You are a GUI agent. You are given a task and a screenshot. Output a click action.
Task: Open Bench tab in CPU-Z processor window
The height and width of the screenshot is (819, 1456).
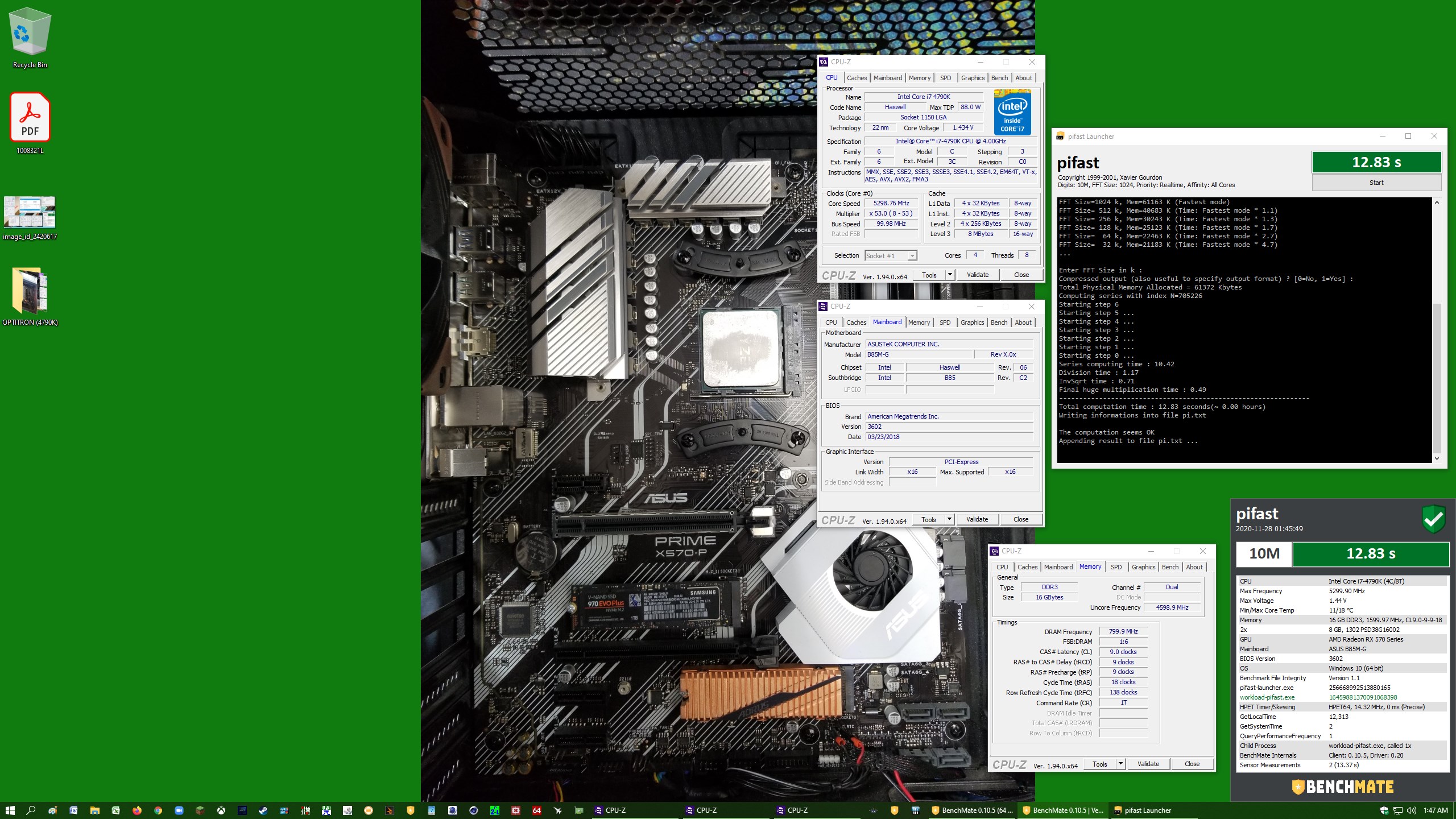(x=999, y=78)
